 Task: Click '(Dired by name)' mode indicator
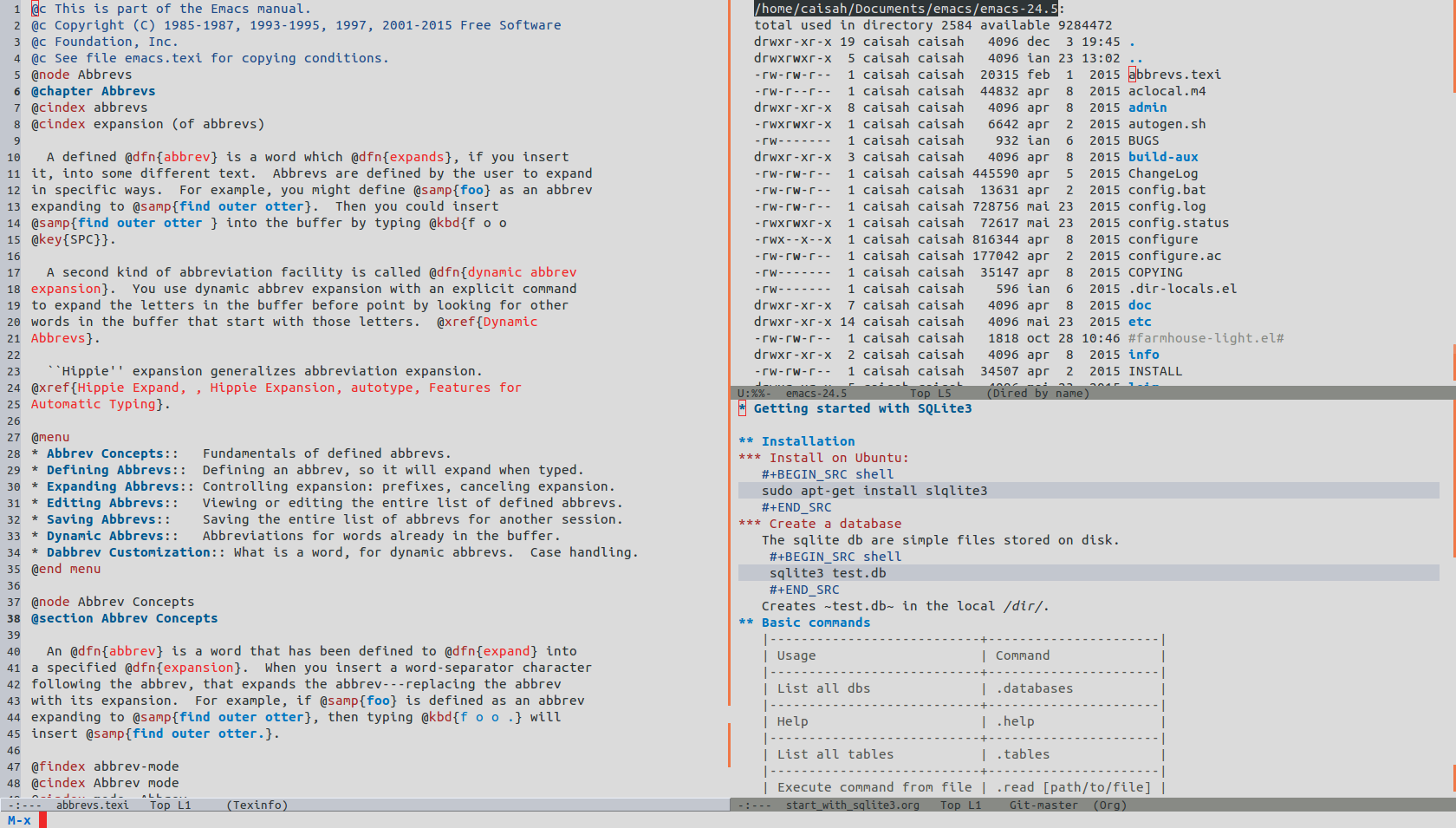tap(1038, 393)
